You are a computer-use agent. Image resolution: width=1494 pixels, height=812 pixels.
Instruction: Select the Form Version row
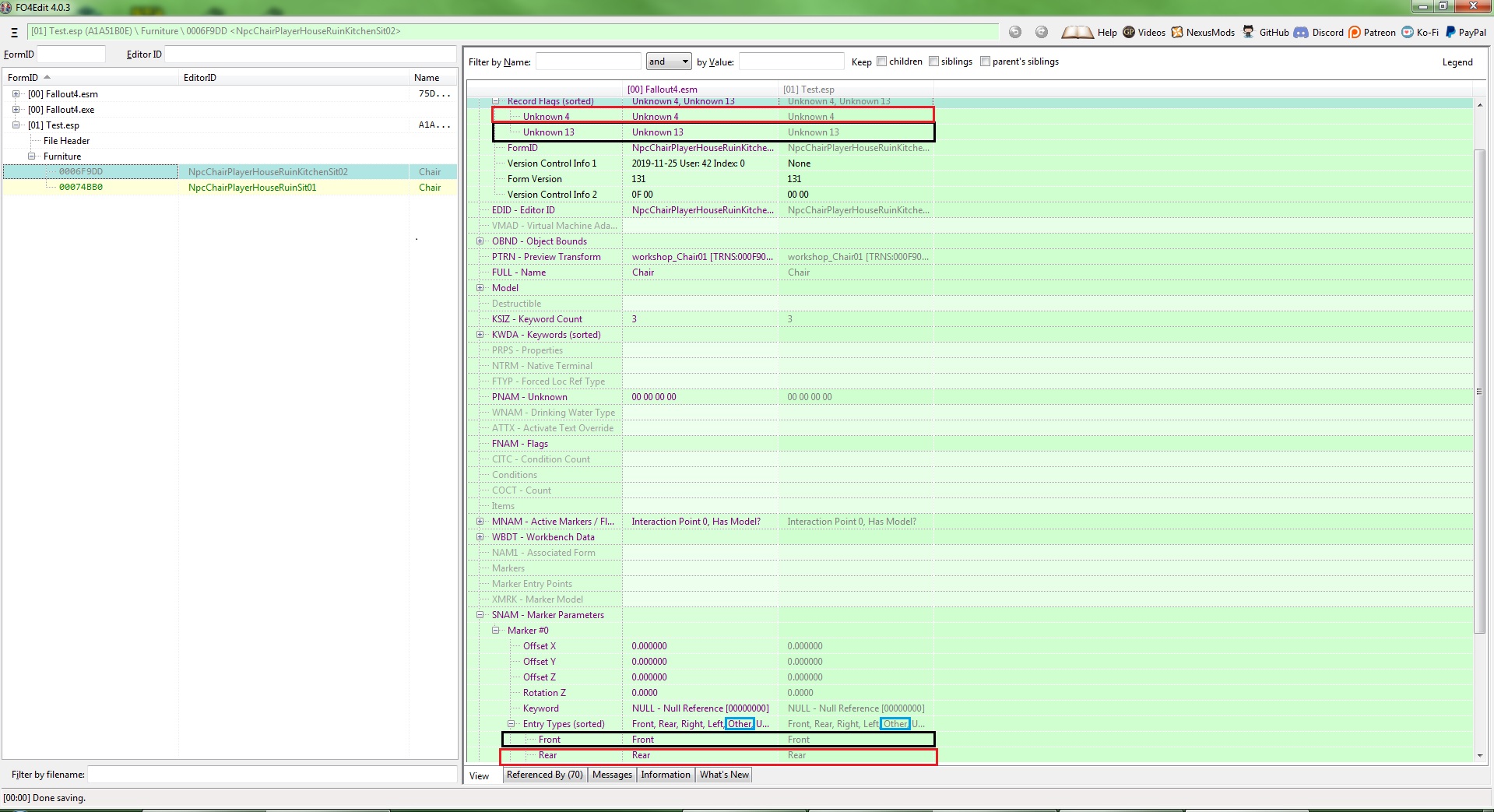(970, 179)
